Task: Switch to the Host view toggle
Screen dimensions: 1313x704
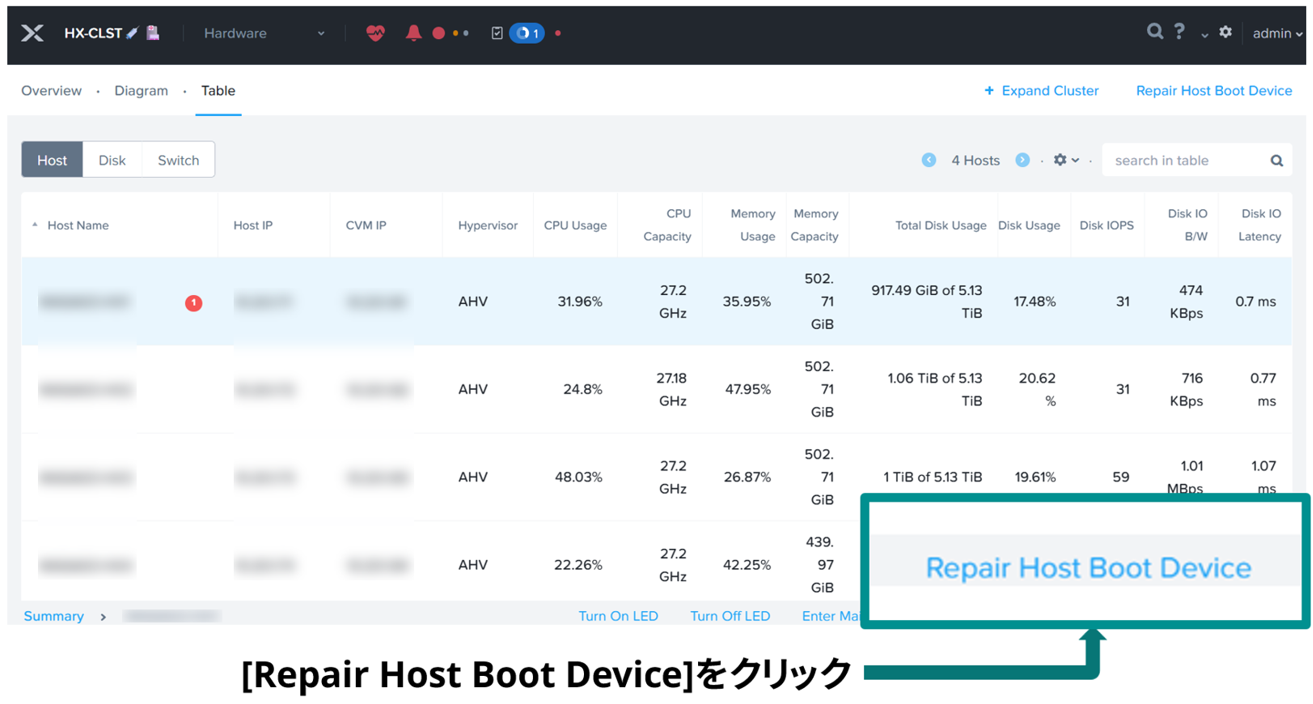Action: (52, 160)
